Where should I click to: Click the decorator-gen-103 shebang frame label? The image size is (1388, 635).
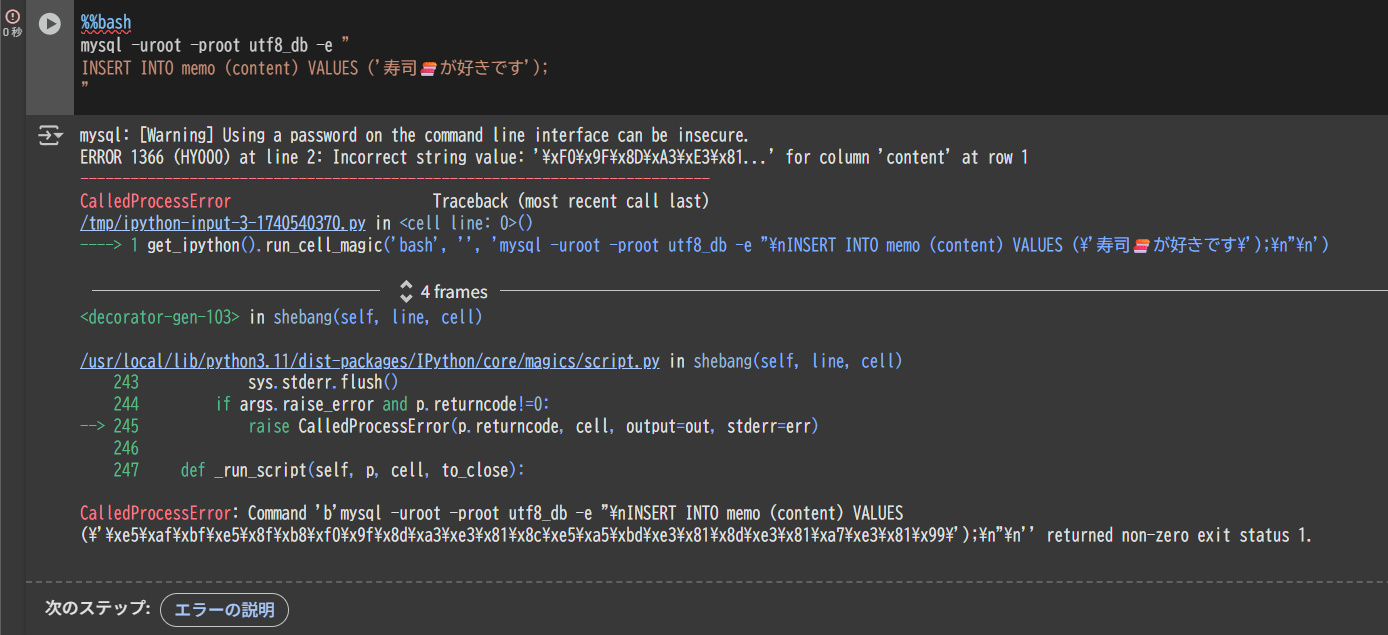[x=160, y=317]
